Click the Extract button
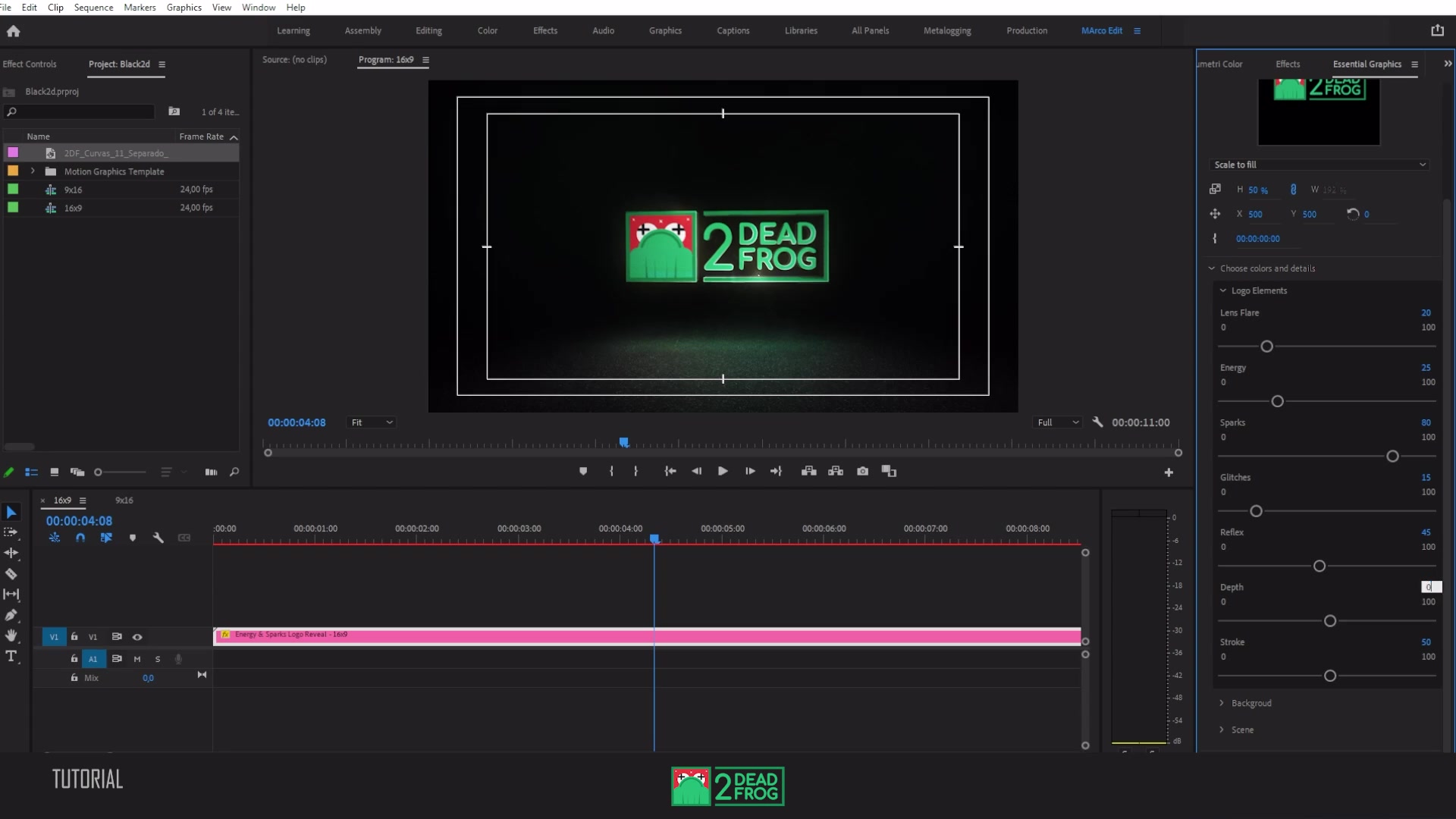Viewport: 1456px width, 819px height. coord(836,471)
